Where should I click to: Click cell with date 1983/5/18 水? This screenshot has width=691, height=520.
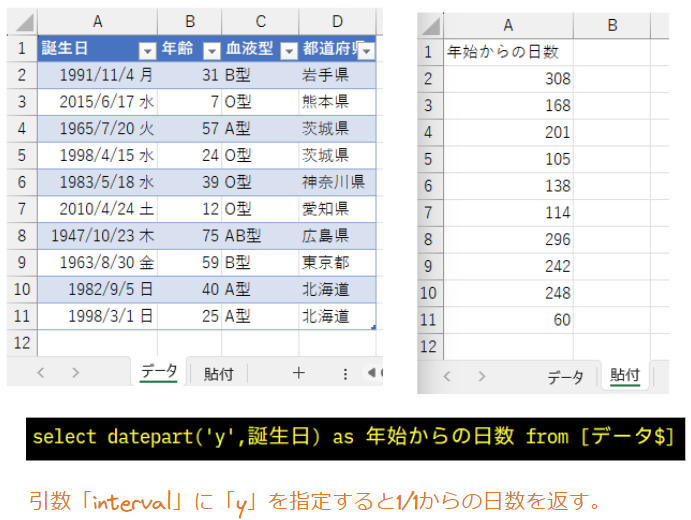coord(97,182)
